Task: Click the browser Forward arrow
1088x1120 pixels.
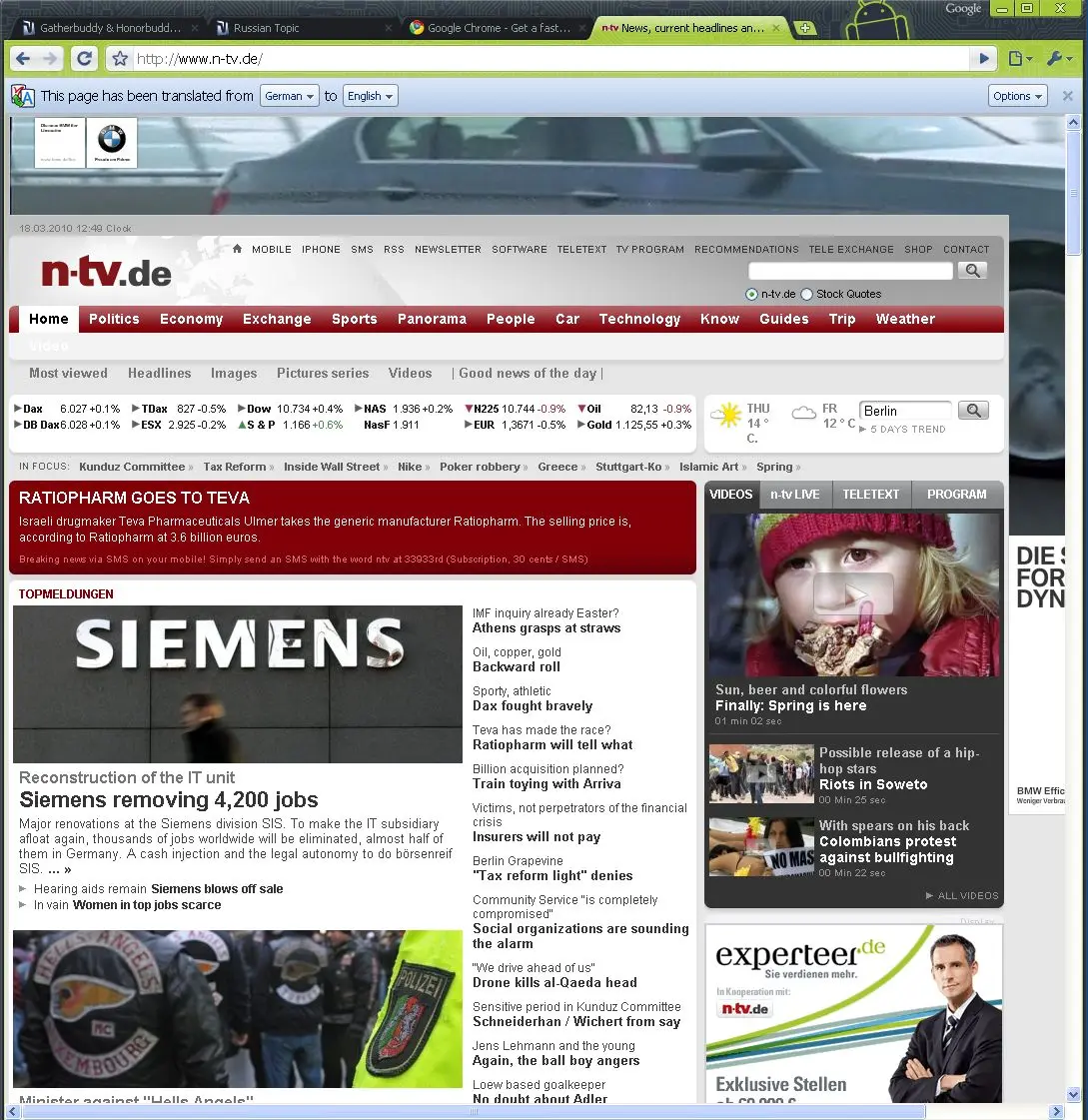Action: click(x=50, y=59)
